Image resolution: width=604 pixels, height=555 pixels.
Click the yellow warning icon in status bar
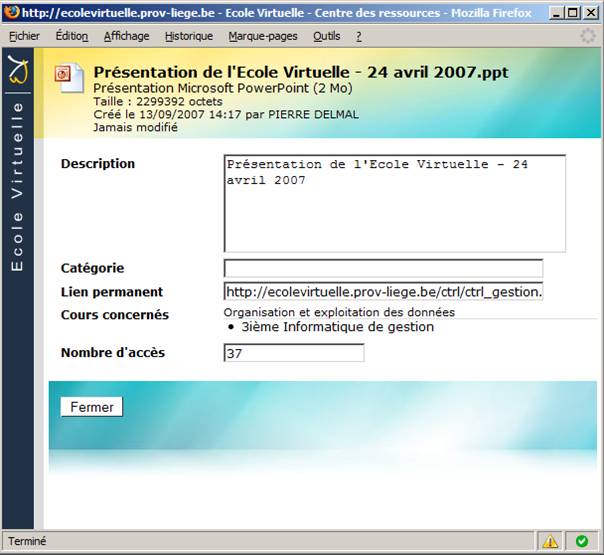click(550, 541)
